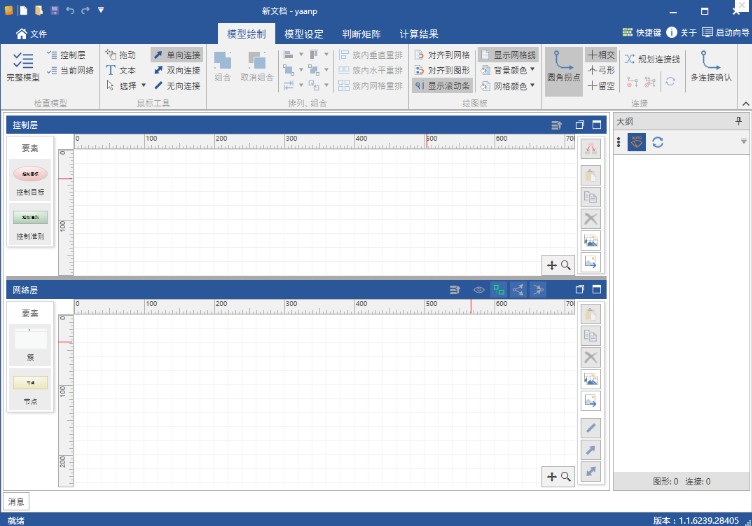Toggle 显示网格线 show grid lines

pos(508,55)
